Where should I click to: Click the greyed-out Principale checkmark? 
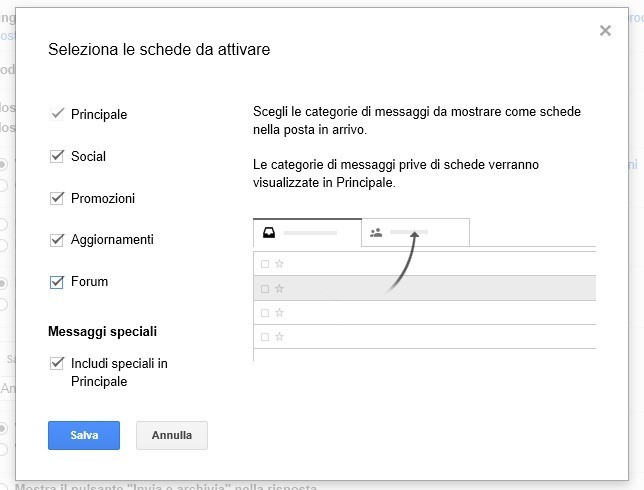pyautogui.click(x=57, y=114)
